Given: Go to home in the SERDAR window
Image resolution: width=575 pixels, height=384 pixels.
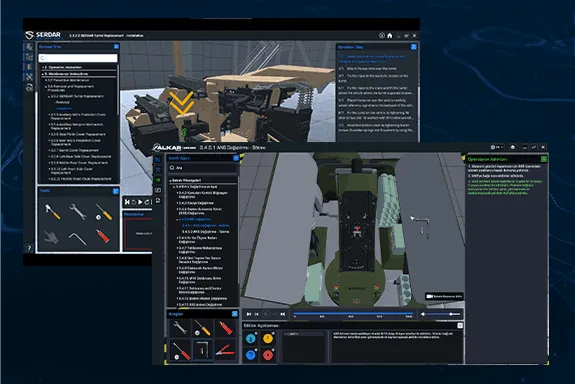Looking at the screenshot, I should click(390, 36).
